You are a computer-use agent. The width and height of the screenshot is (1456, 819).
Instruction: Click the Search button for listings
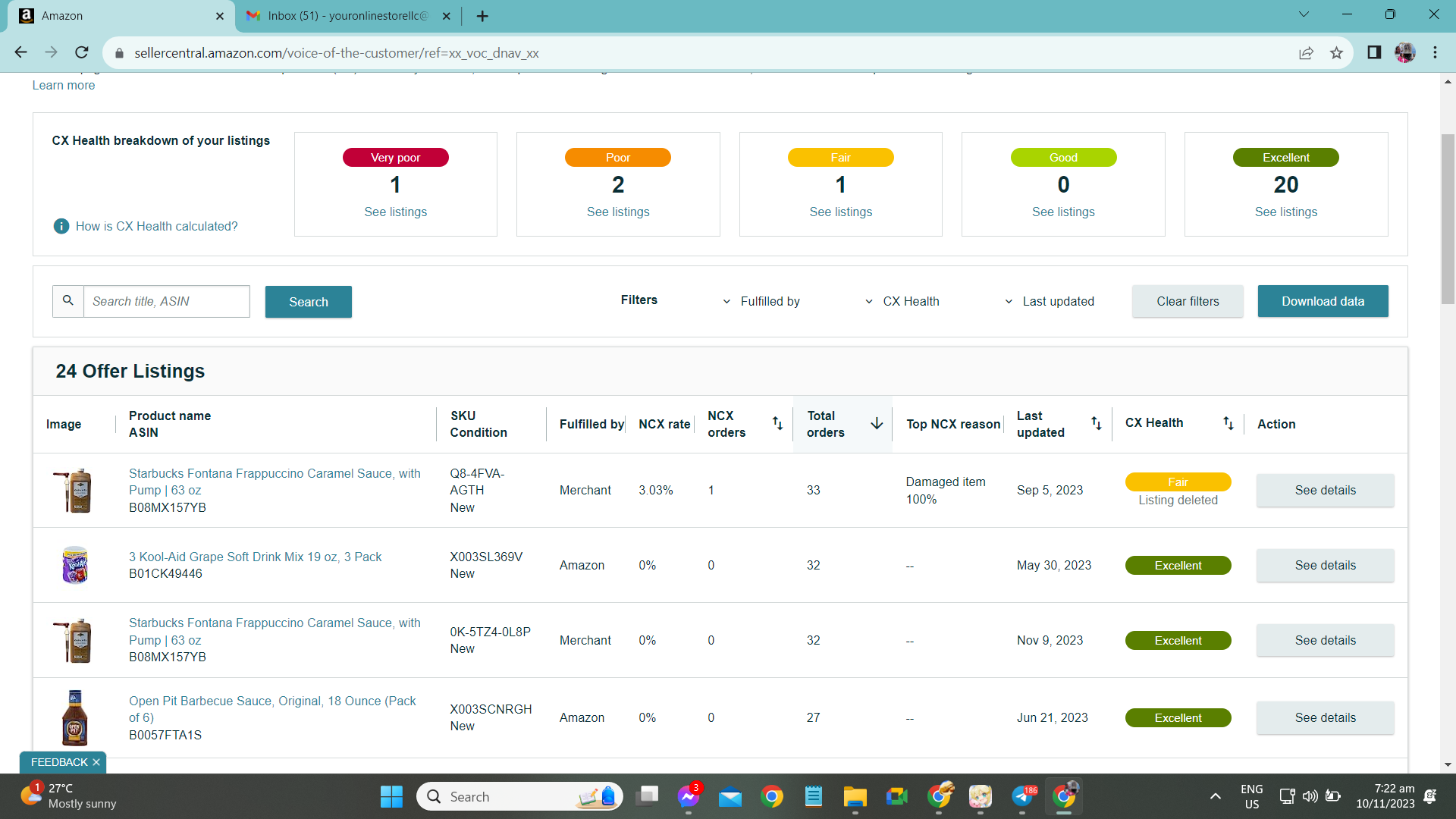click(309, 302)
